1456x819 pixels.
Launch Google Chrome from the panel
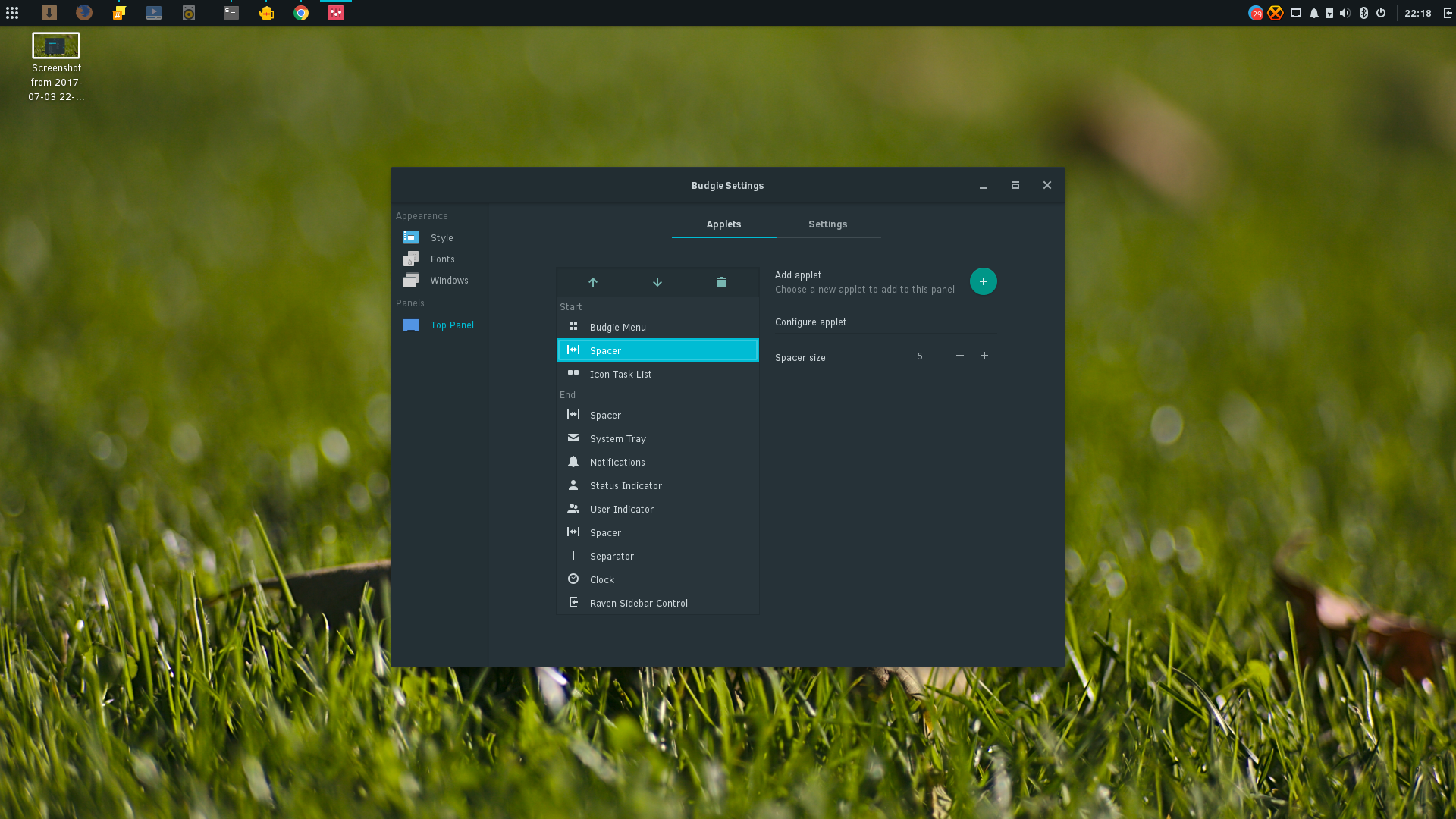tap(301, 13)
